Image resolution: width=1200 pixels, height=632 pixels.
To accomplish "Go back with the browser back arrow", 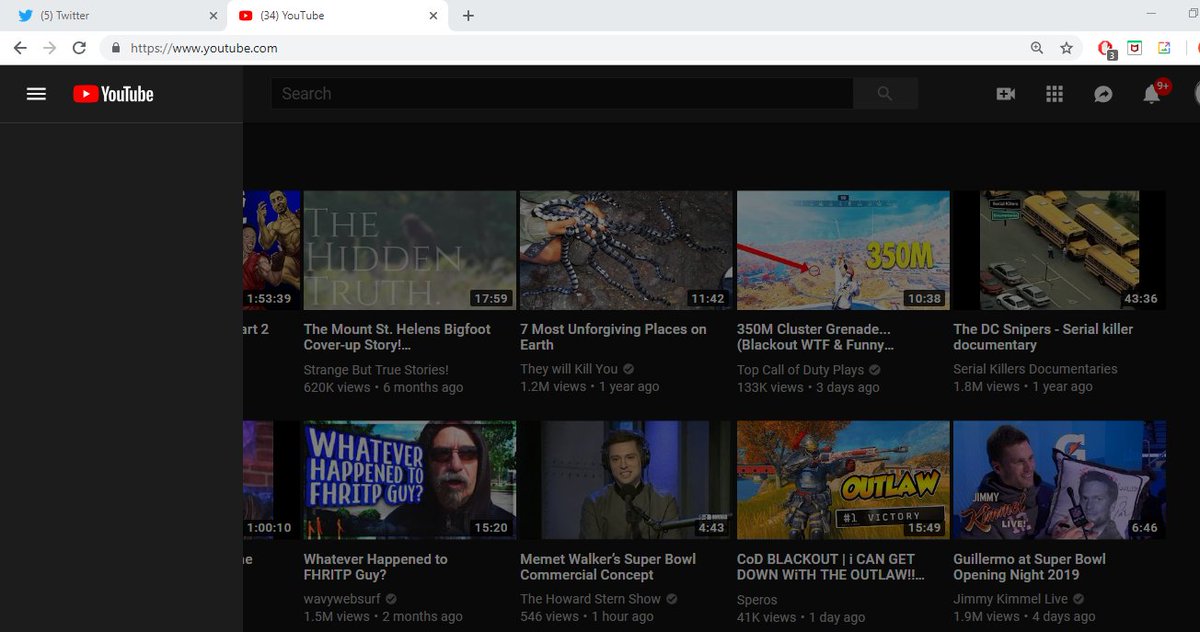I will (20, 47).
